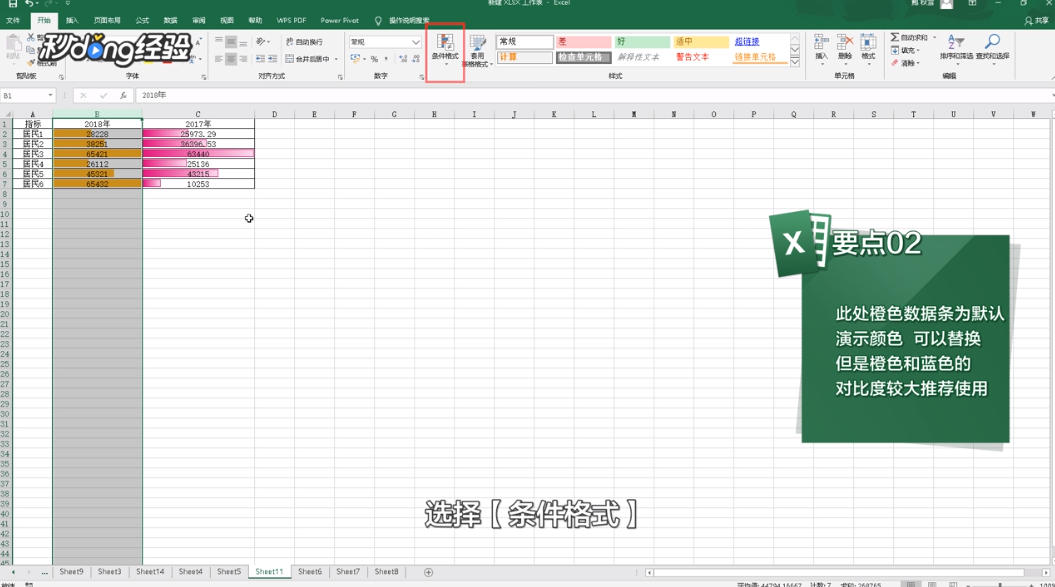The width and height of the screenshot is (1055, 587).
Task: Open the File (文件) tab
Action: coord(13,21)
